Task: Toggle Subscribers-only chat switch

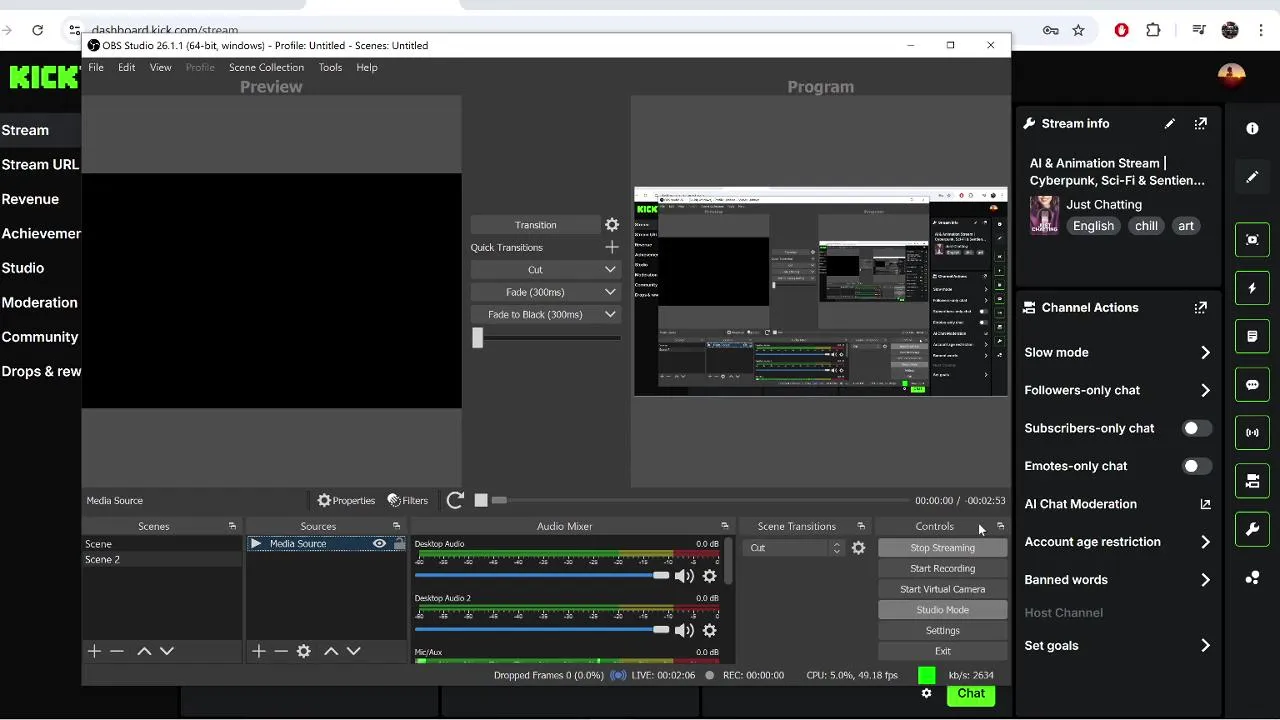Action: (x=1197, y=428)
